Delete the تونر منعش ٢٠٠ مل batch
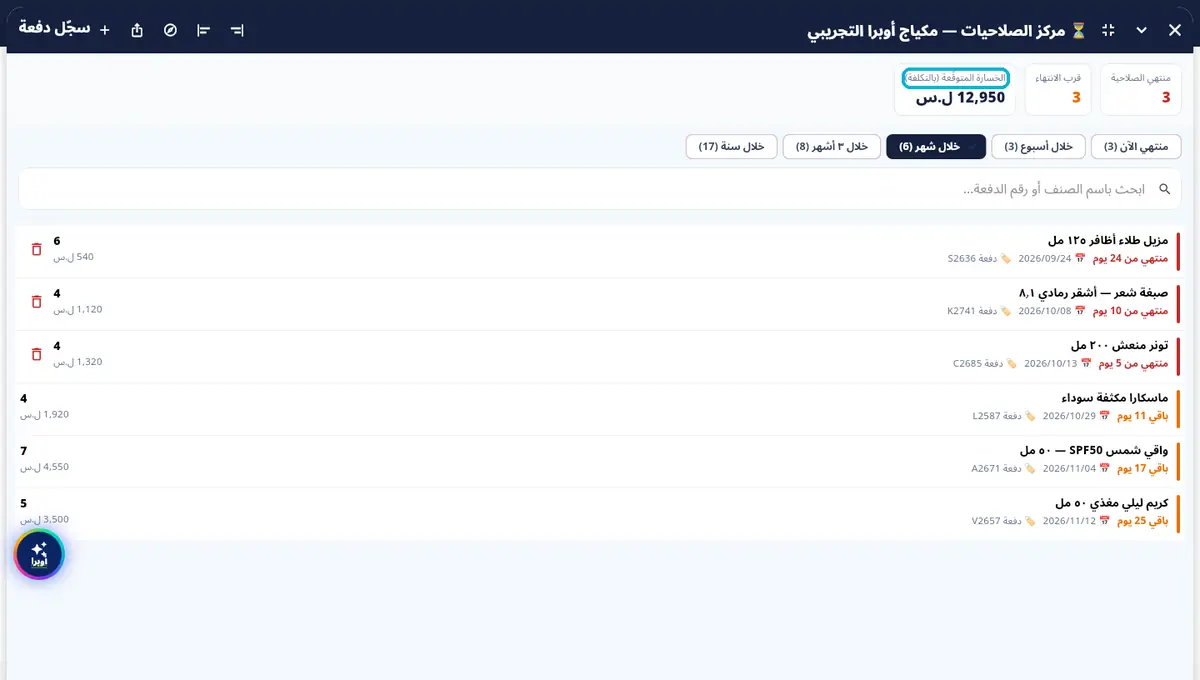Viewport: 1200px width, 680px height. pyautogui.click(x=37, y=353)
